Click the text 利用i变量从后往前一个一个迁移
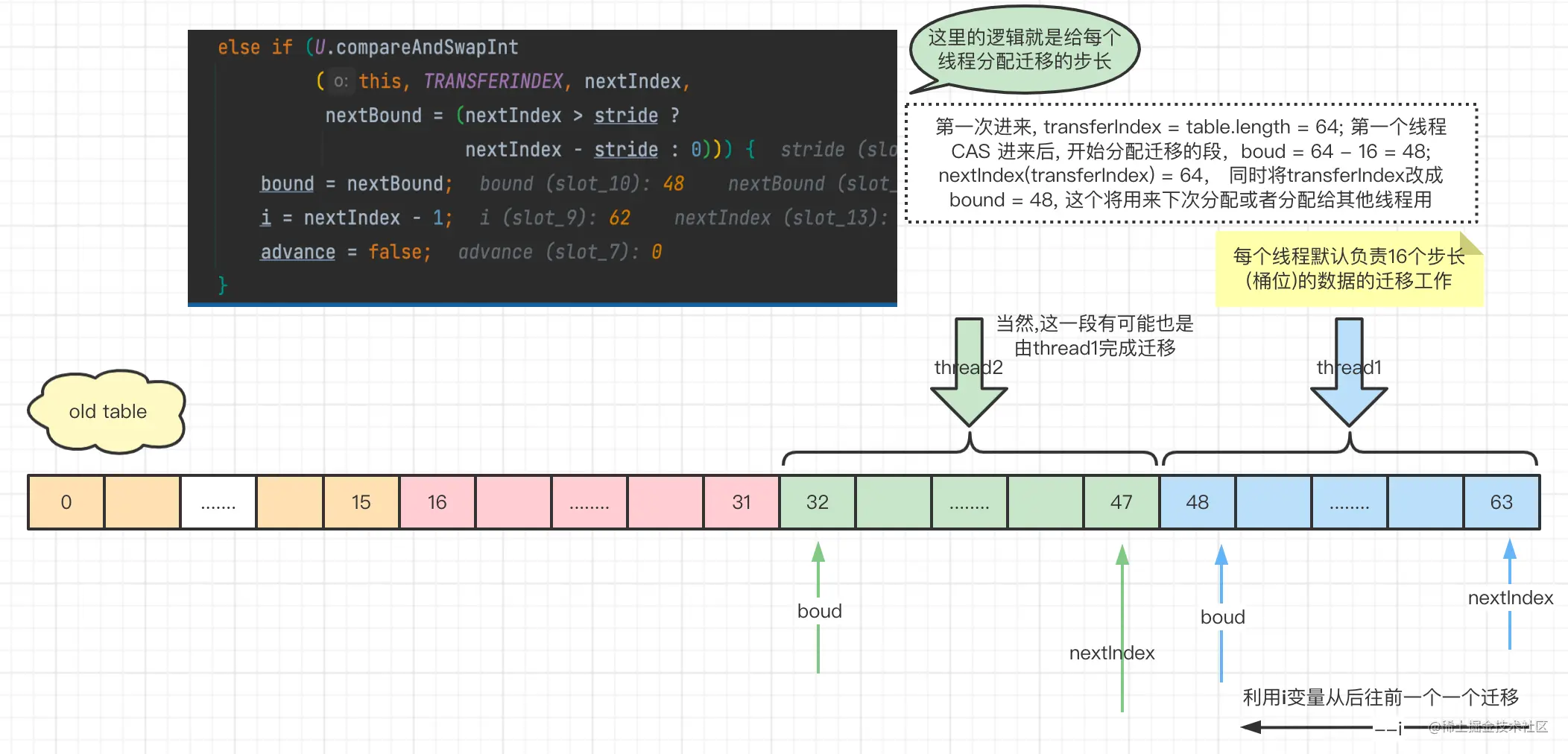This screenshot has height=754, width=1568. click(x=1380, y=697)
